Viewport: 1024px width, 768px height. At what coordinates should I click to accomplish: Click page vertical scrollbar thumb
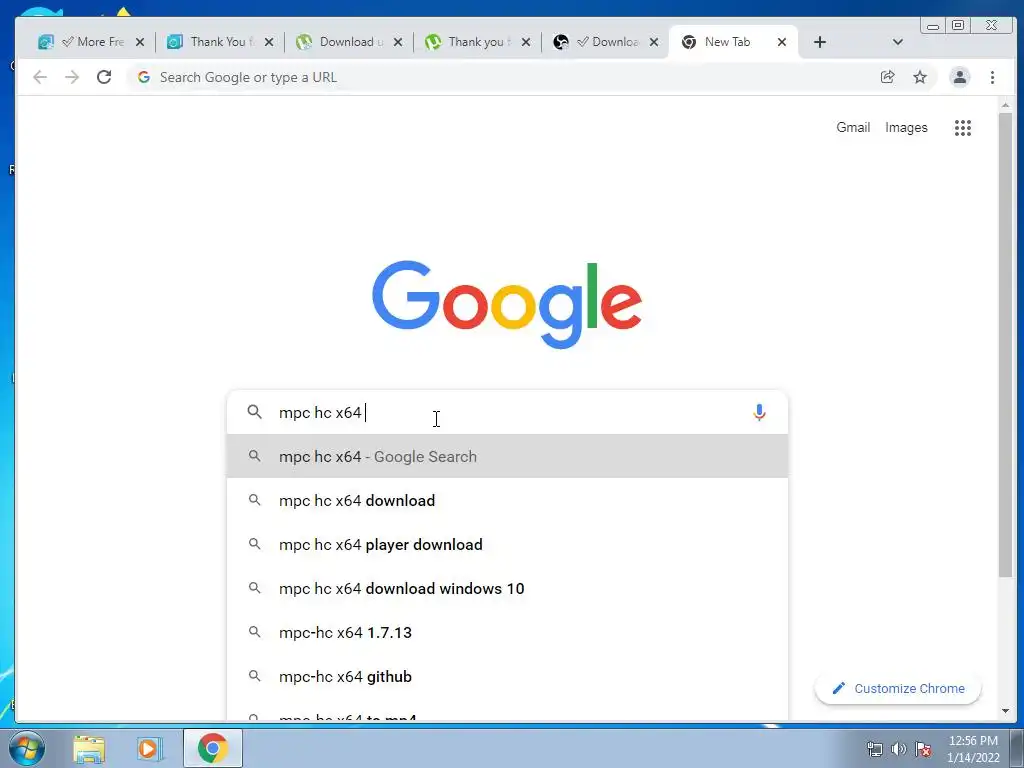pyautogui.click(x=1005, y=345)
